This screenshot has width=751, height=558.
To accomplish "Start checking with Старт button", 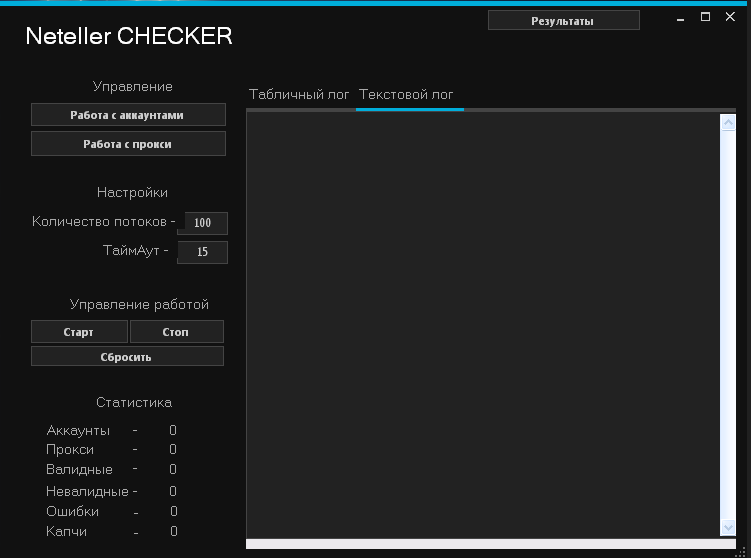I will pyautogui.click(x=79, y=331).
